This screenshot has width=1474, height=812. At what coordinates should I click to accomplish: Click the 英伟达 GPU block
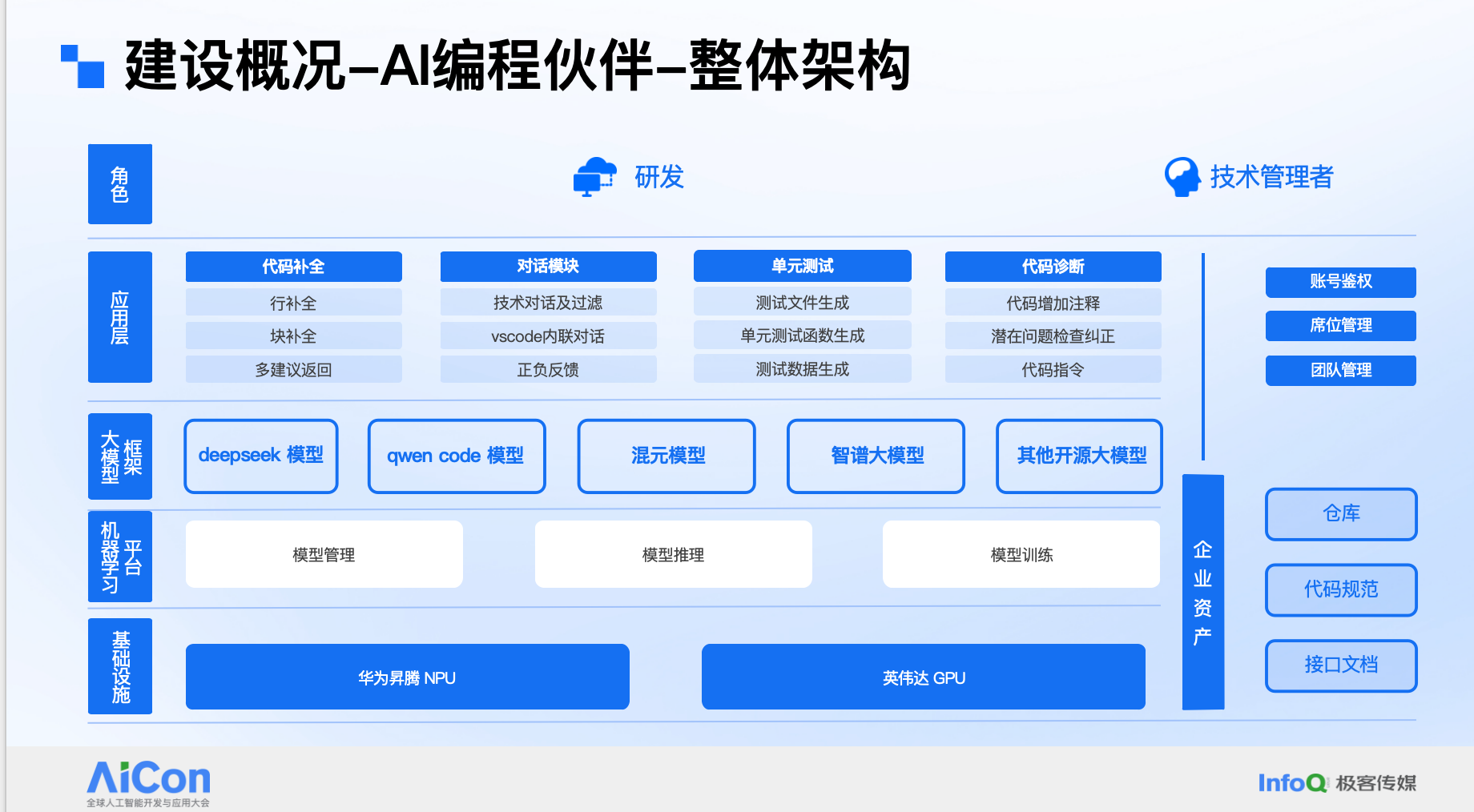point(924,677)
